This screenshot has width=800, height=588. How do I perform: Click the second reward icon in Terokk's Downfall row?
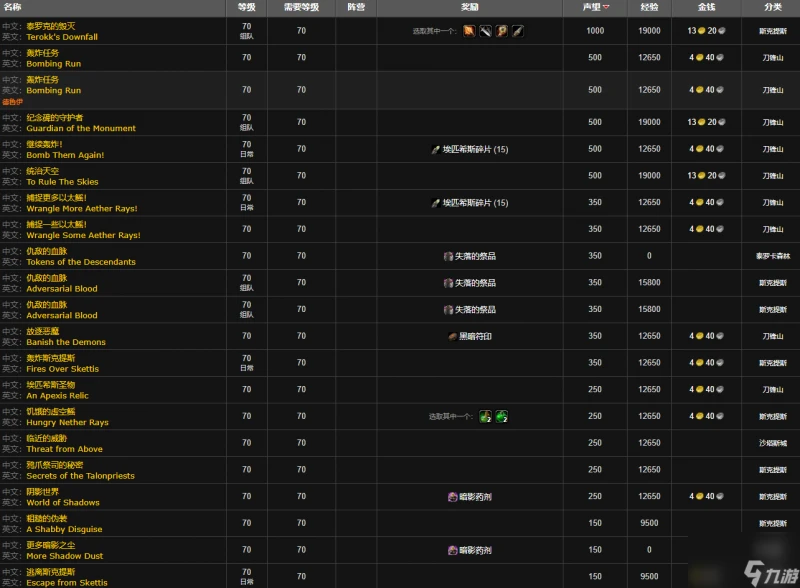coord(485,31)
